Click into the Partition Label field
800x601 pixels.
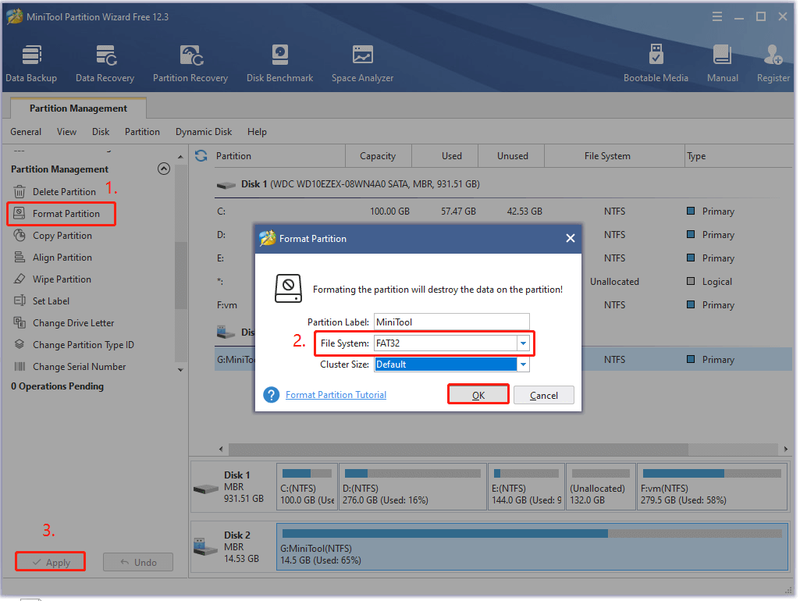(452, 322)
